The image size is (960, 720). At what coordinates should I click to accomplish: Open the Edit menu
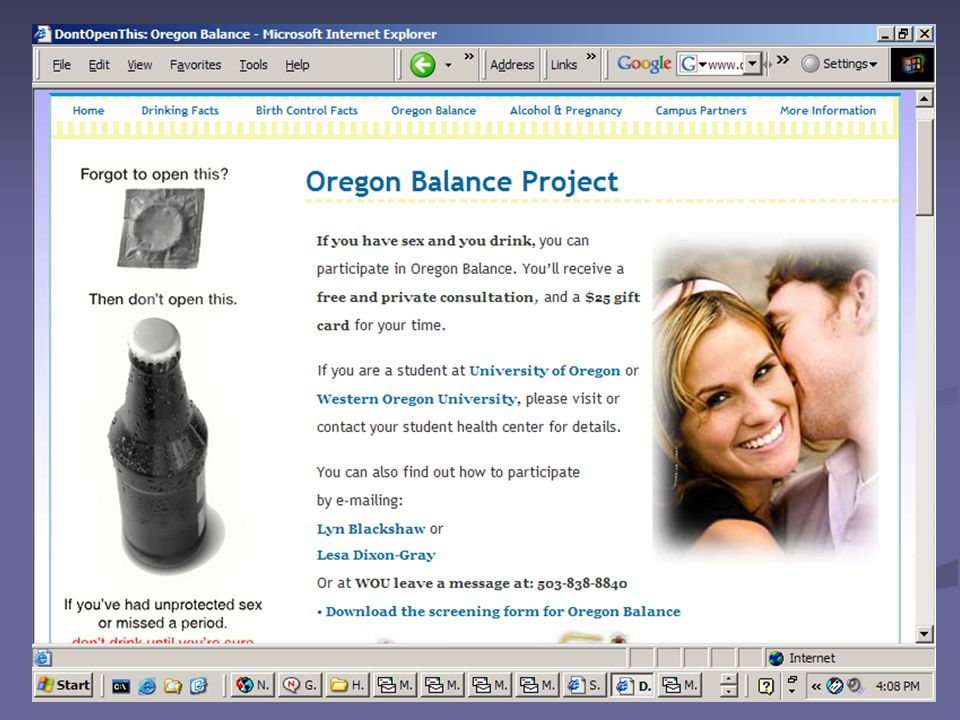point(99,65)
